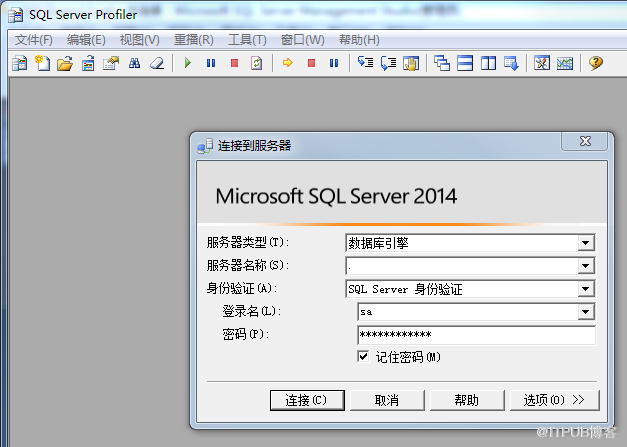The image size is (627, 447).
Task: Open the 登录名 dropdown arrow
Action: [x=585, y=312]
